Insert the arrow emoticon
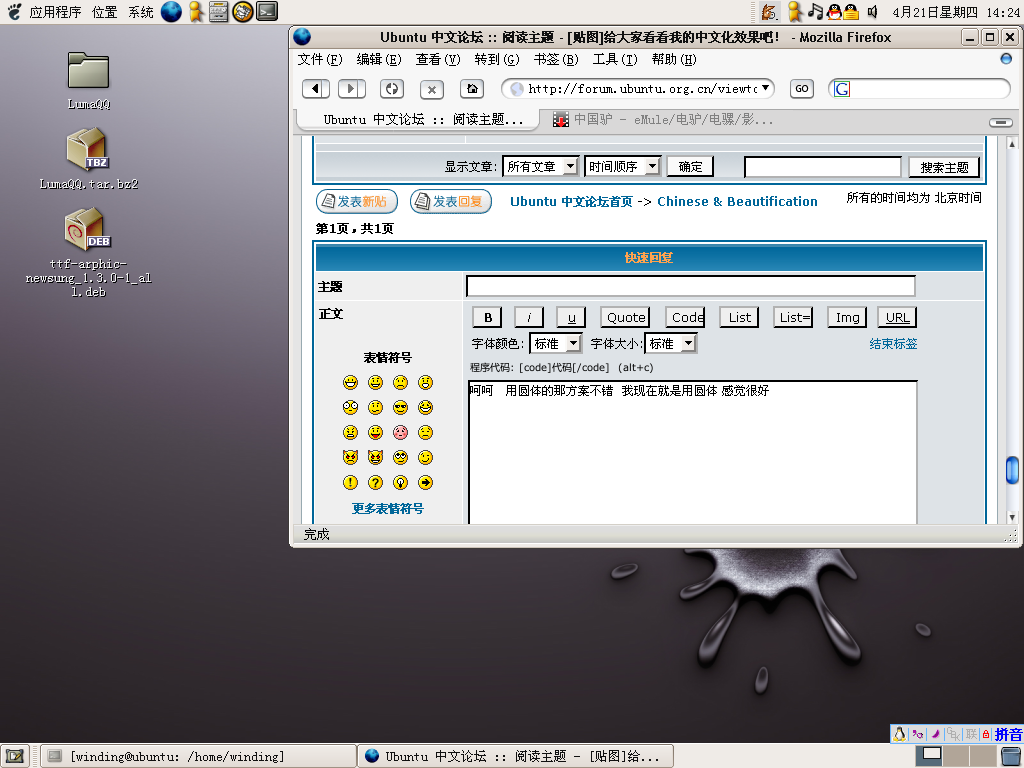 click(425, 483)
